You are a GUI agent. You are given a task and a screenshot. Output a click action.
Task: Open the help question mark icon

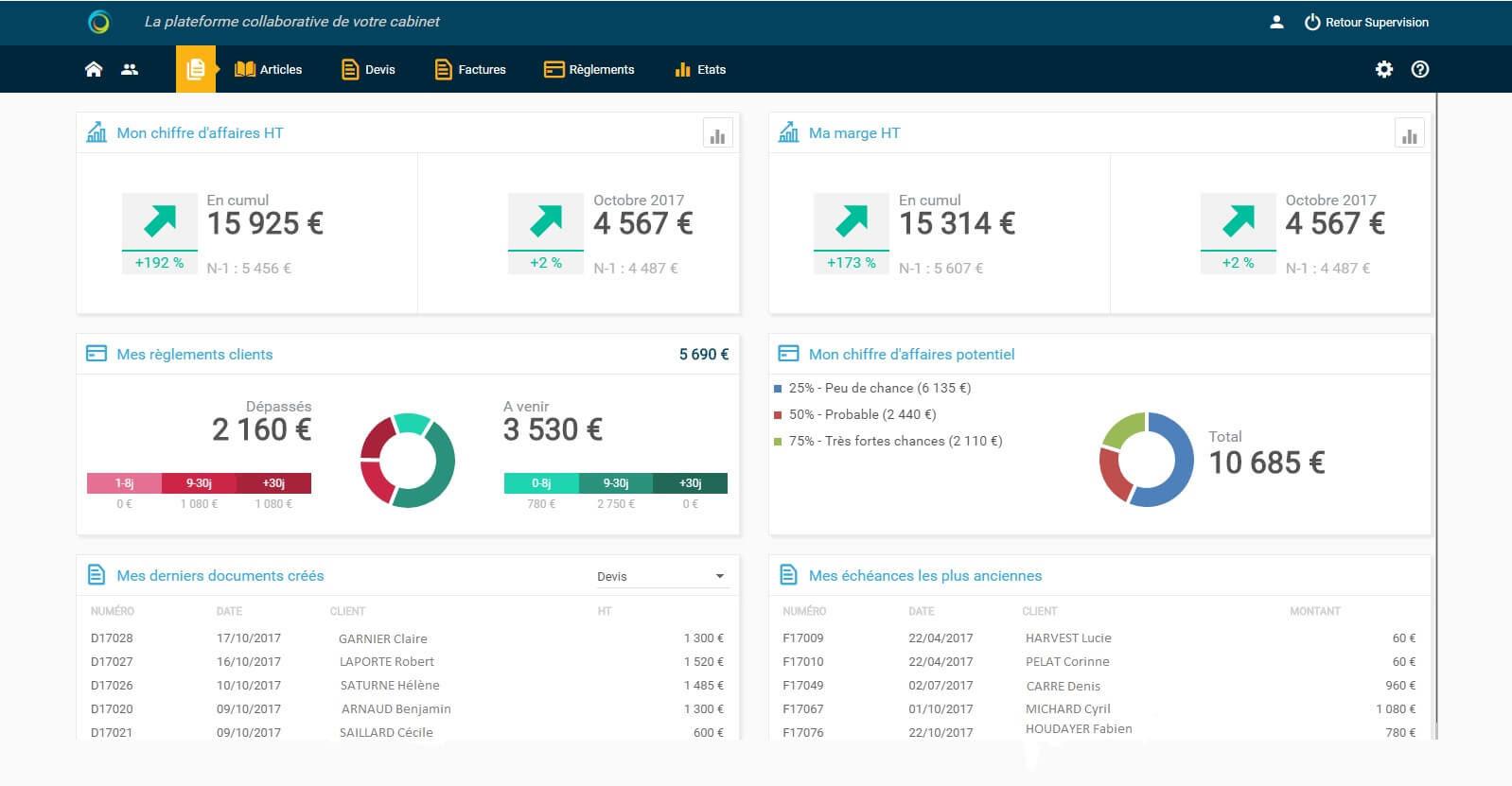coord(1420,69)
